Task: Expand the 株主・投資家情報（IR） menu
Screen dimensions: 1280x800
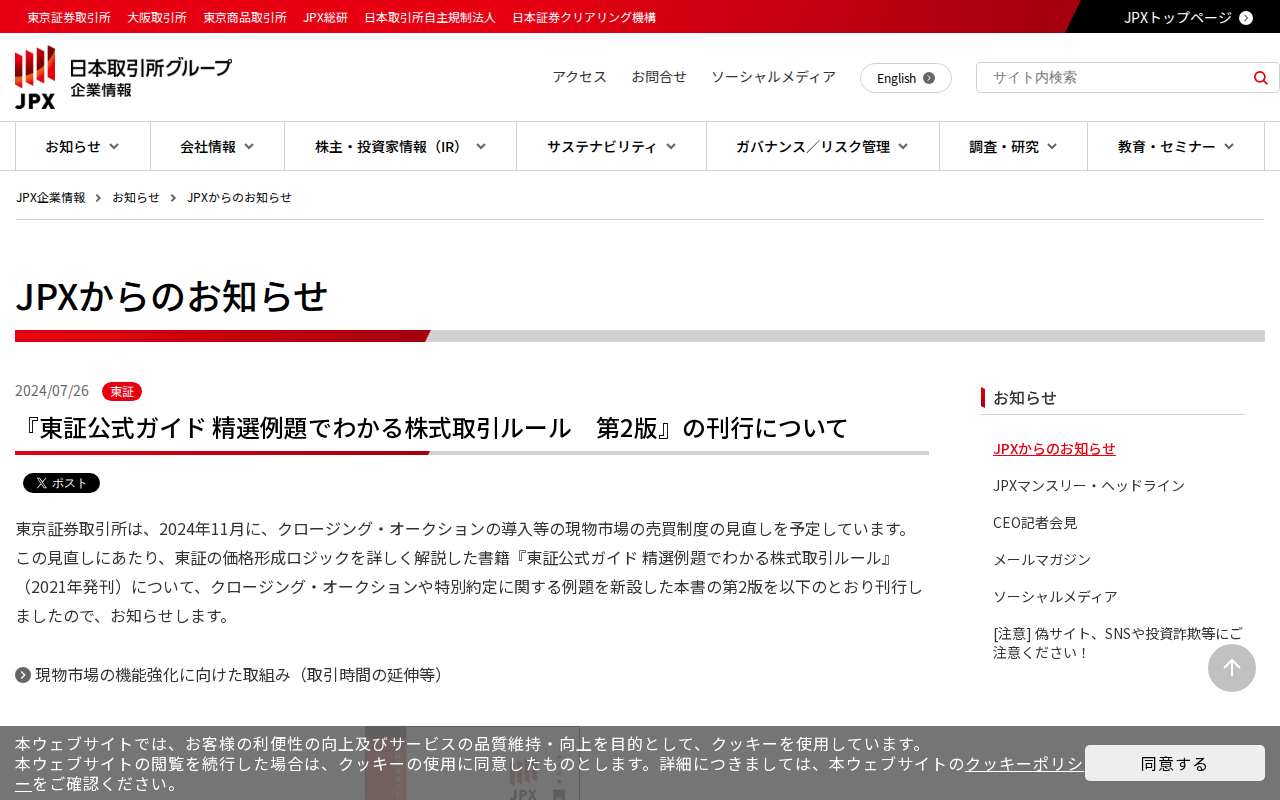Action: point(400,147)
